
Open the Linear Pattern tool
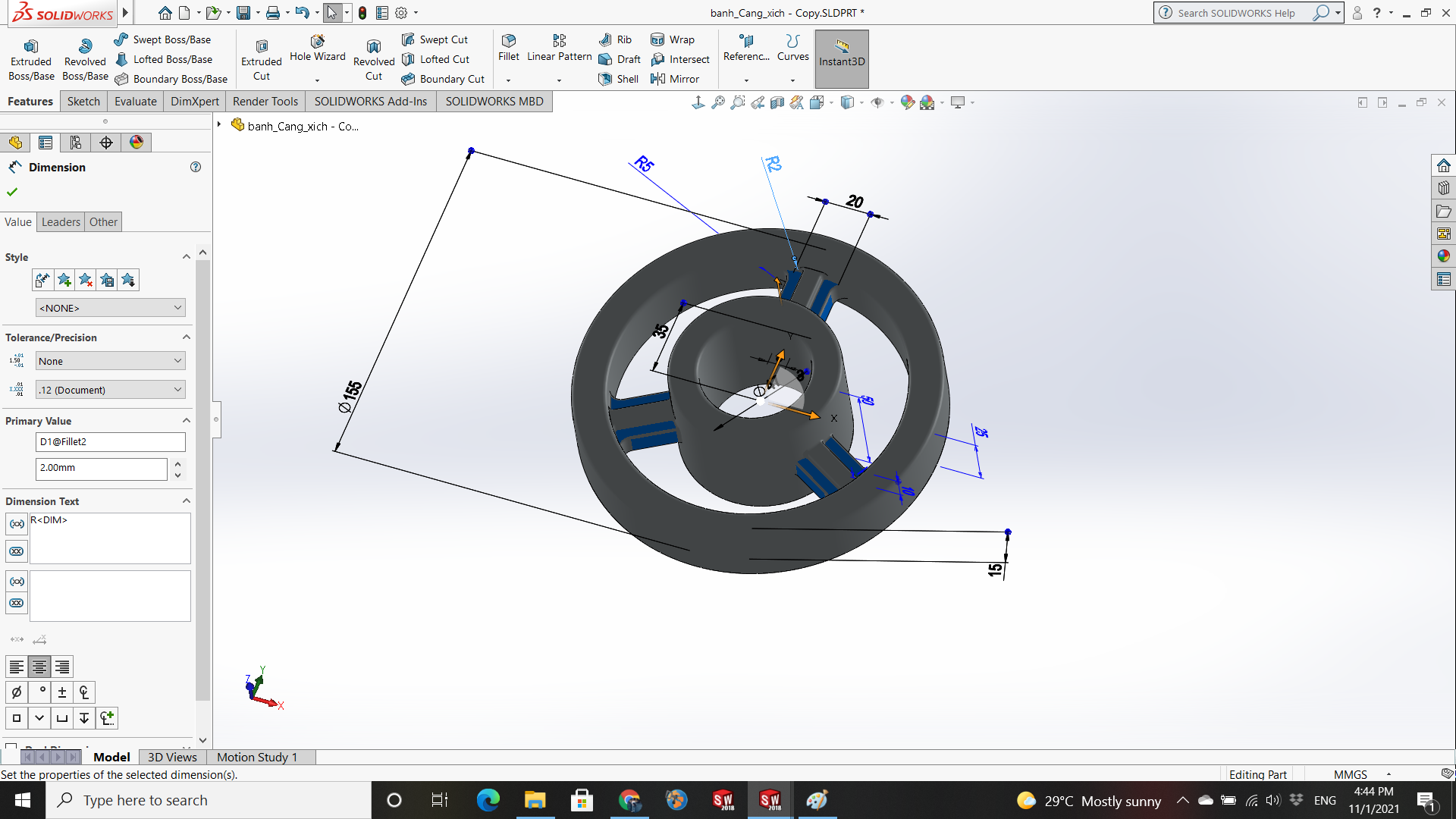tap(559, 41)
